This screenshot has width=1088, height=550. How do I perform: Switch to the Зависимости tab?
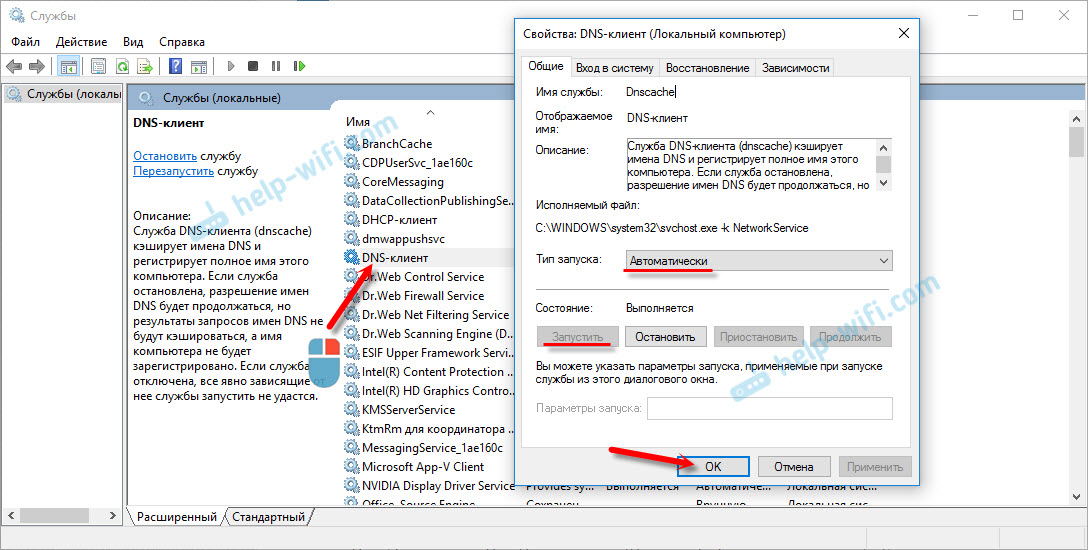tap(795, 68)
